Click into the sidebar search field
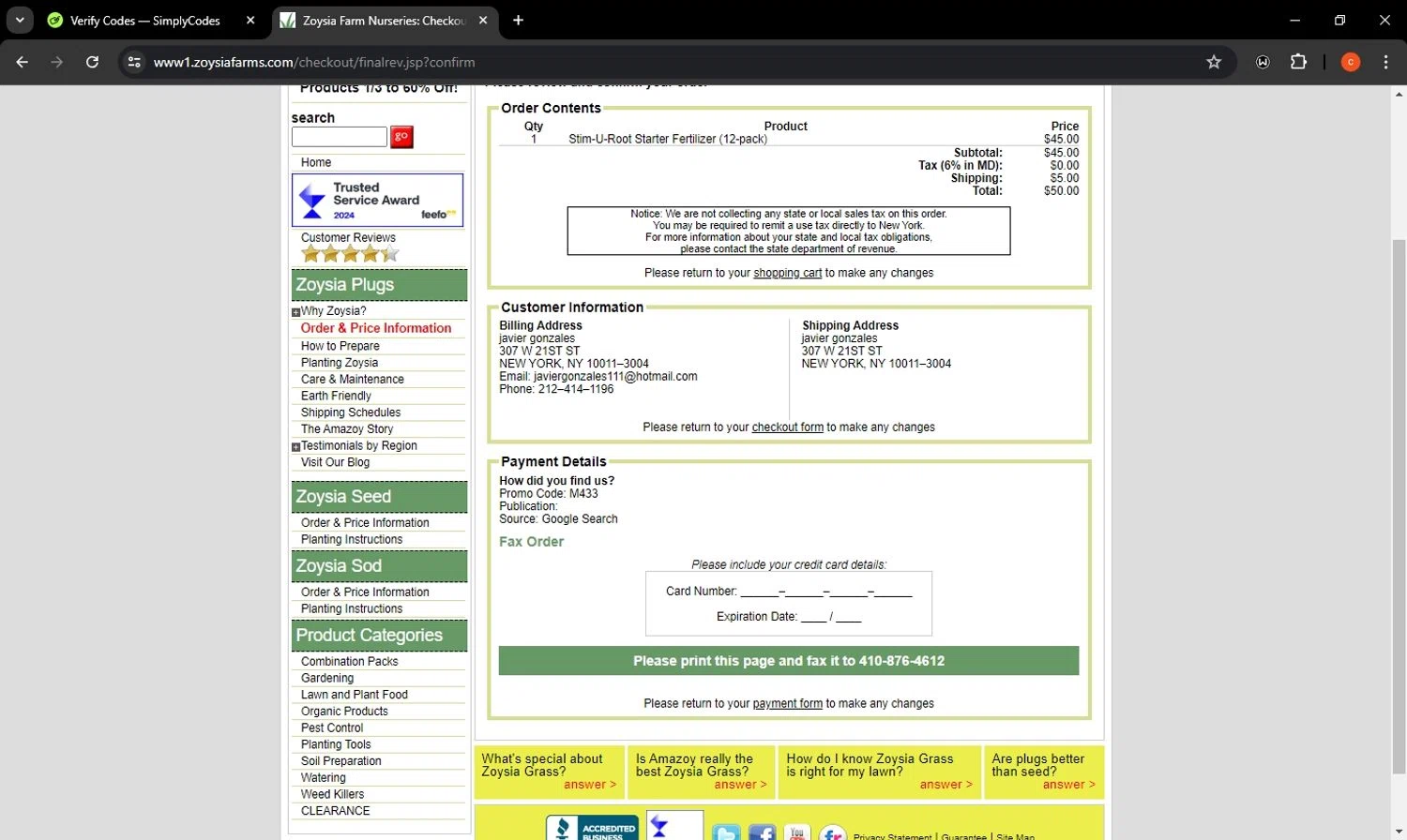Image resolution: width=1407 pixels, height=840 pixels. 340,137
